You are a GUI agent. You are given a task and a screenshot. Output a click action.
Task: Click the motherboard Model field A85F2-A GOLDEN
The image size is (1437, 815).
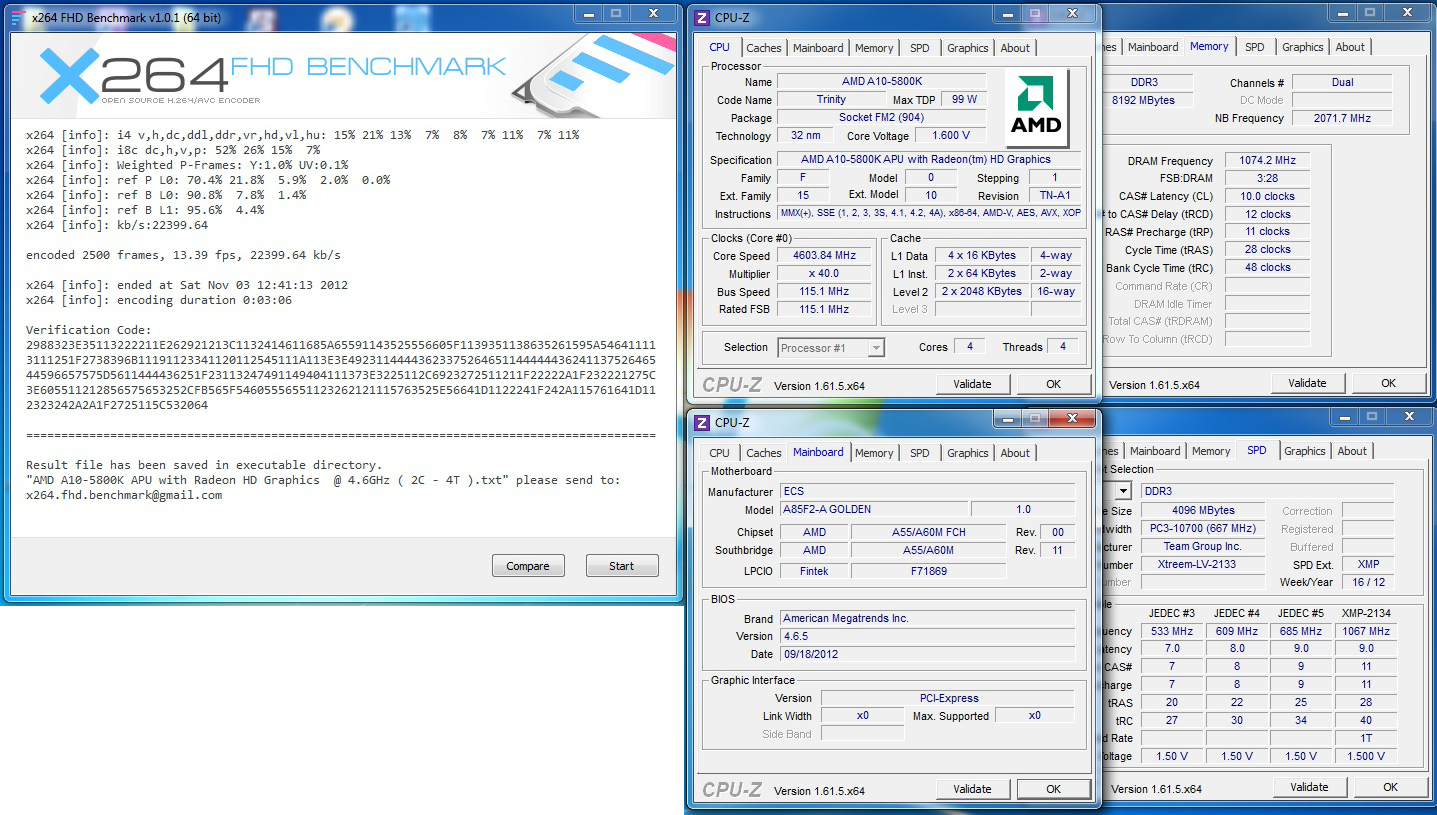point(873,510)
